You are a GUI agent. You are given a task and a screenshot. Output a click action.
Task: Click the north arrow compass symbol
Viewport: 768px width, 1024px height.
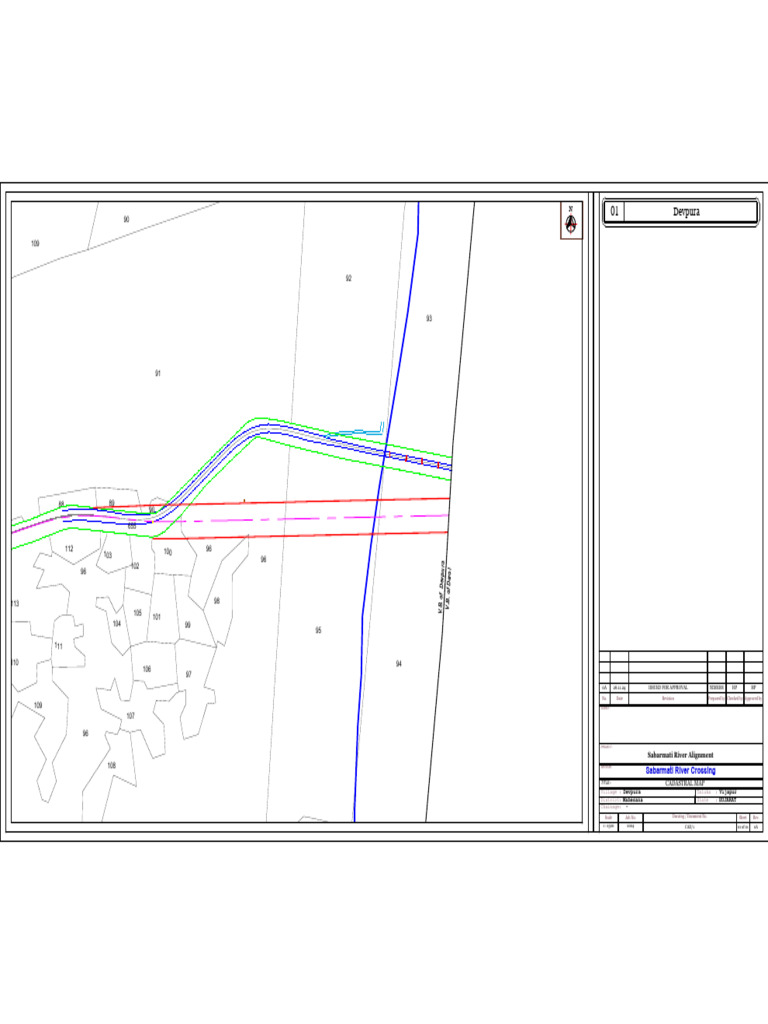click(571, 221)
